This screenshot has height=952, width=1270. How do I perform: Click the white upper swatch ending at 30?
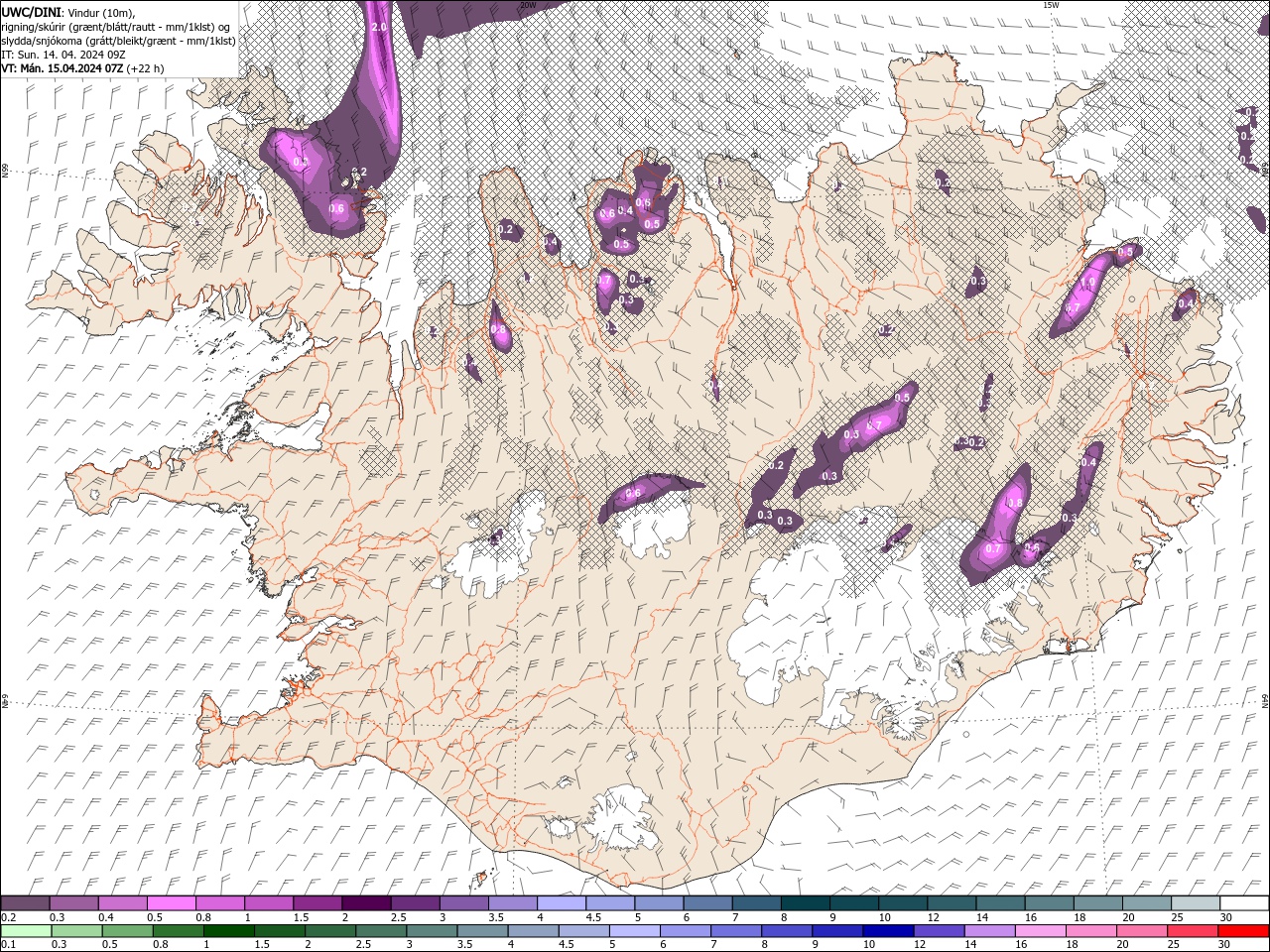click(1244, 902)
